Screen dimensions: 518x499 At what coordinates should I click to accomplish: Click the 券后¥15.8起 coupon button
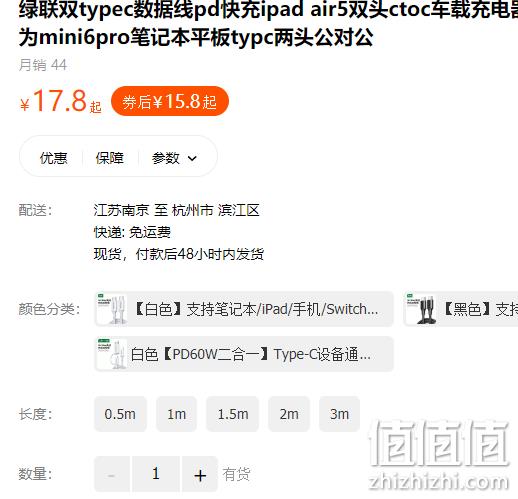tap(170, 101)
